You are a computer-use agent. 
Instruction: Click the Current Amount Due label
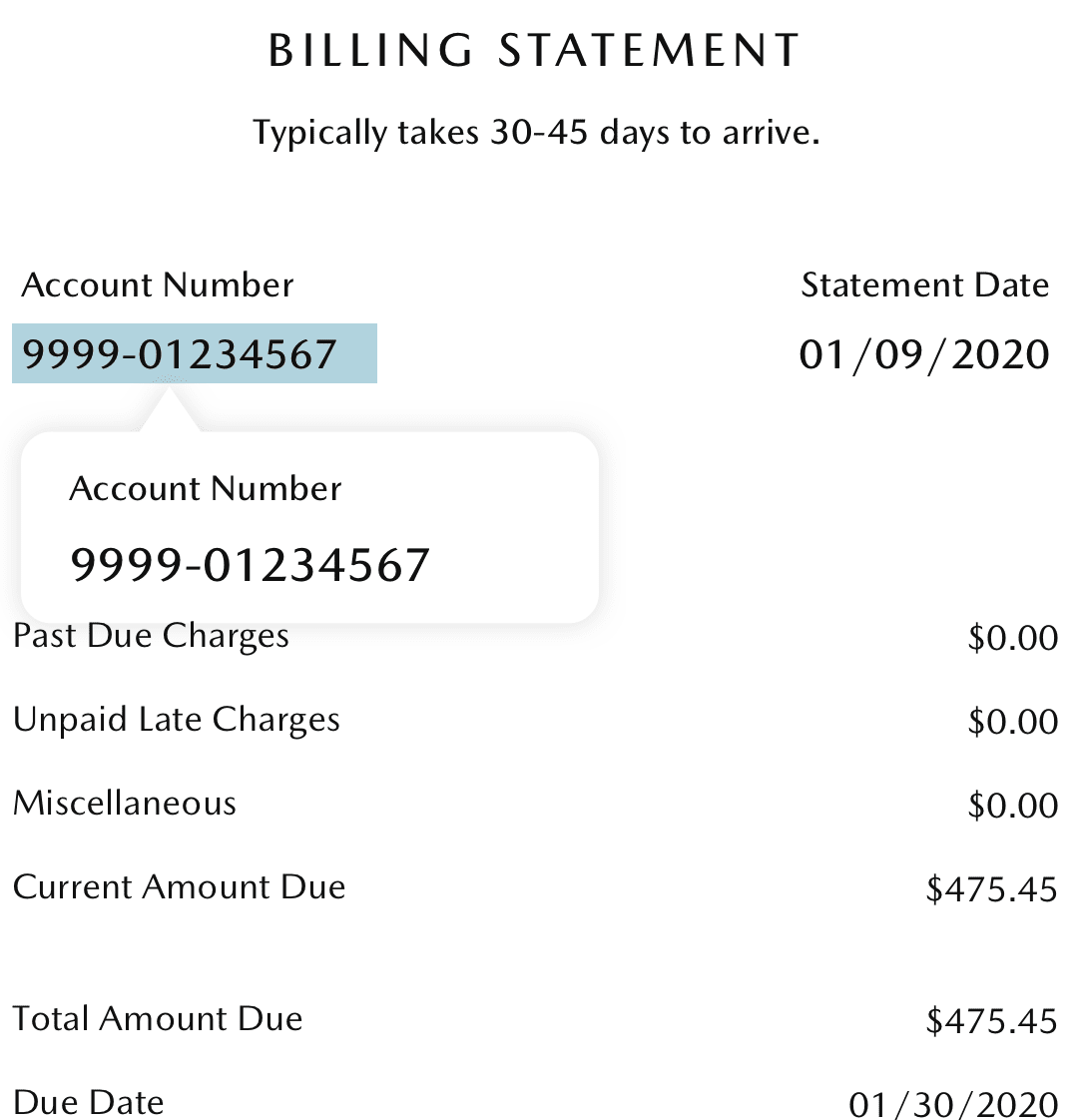[x=180, y=887]
